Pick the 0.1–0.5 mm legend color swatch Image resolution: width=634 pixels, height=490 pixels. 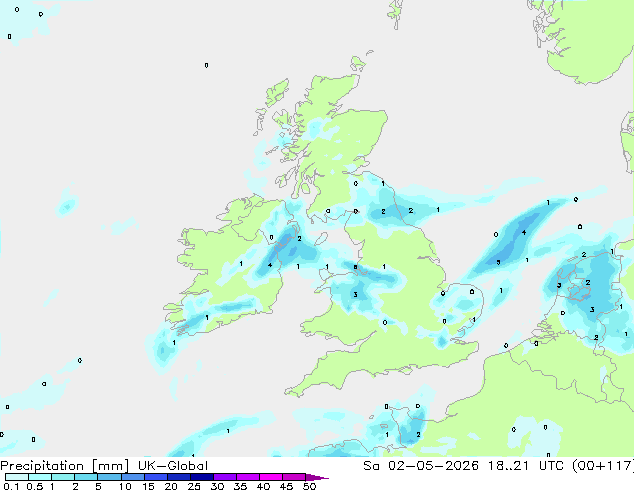[x=17, y=477]
